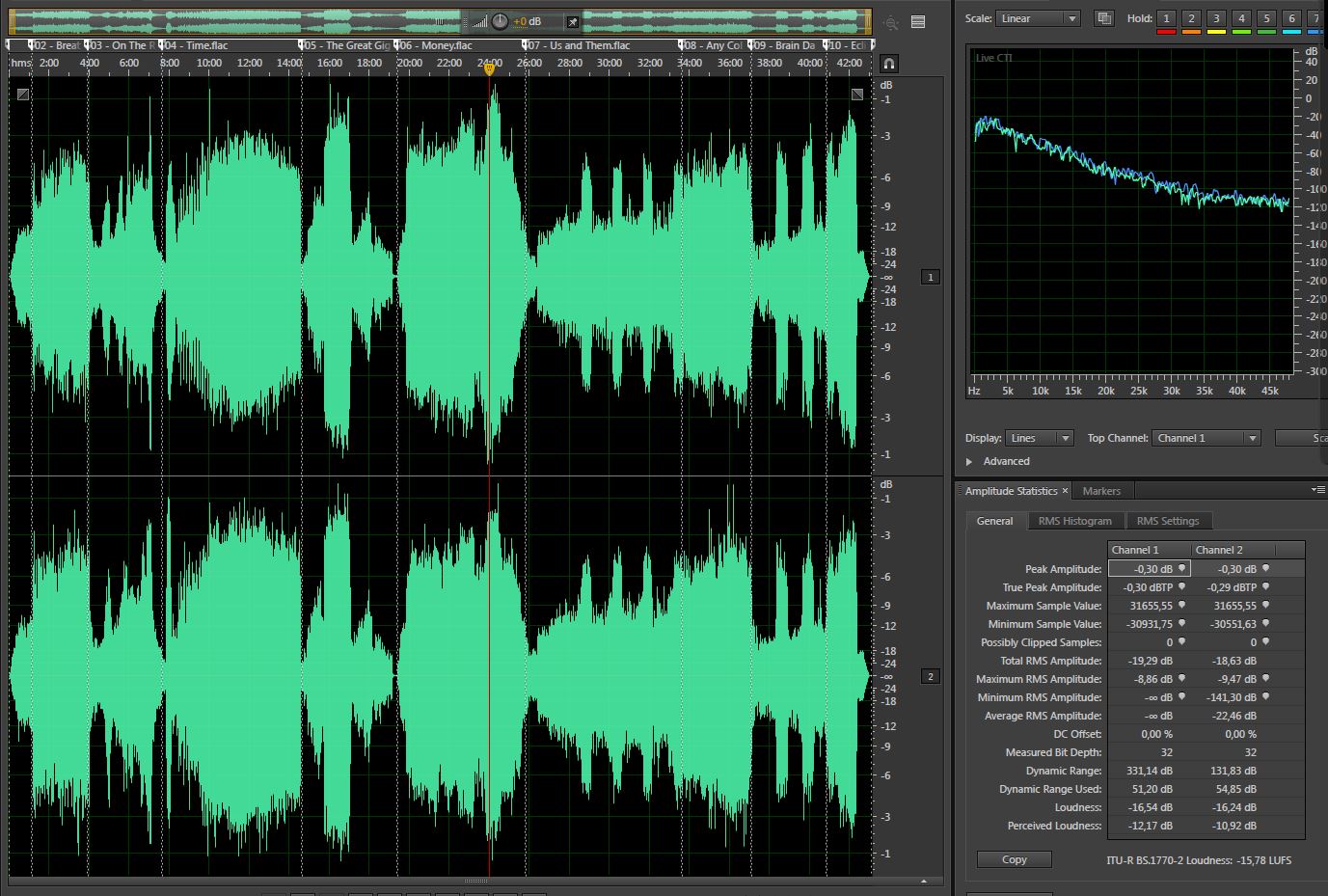Switch to the RMS Histogram tab

coord(1074,521)
